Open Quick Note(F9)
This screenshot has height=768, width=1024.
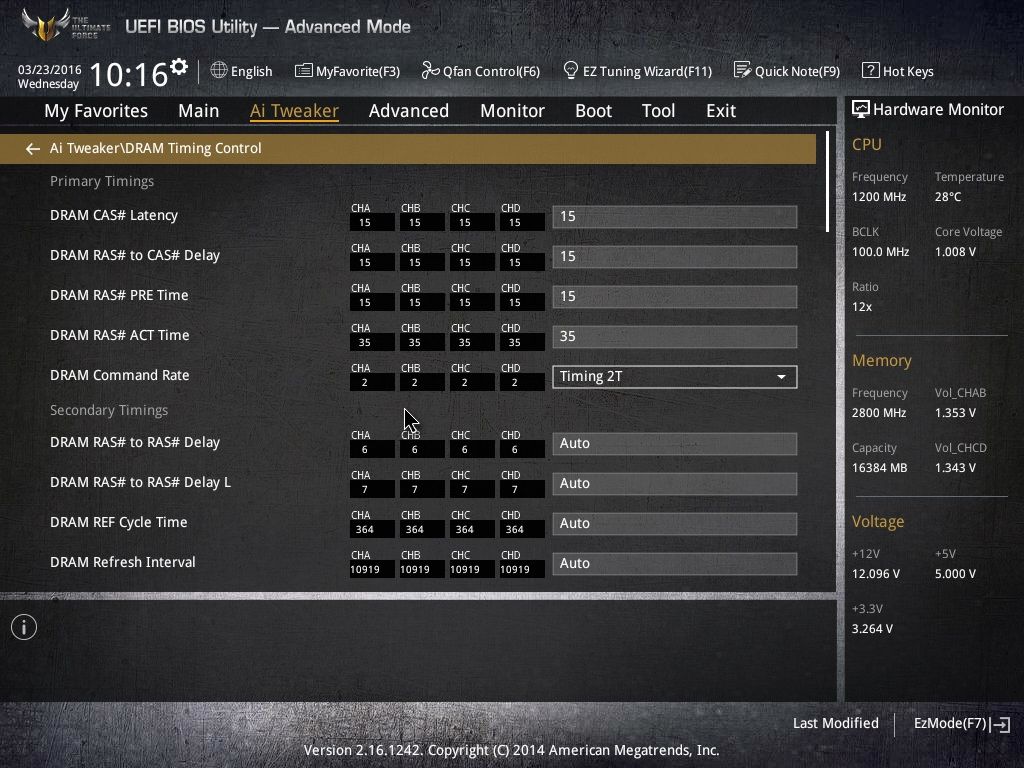pos(787,71)
